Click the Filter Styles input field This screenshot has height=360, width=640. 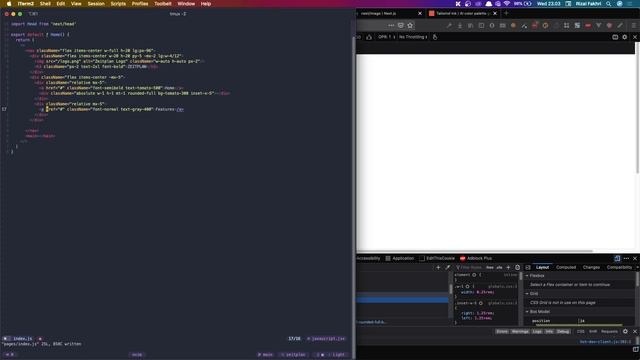pyautogui.click(x=469, y=267)
